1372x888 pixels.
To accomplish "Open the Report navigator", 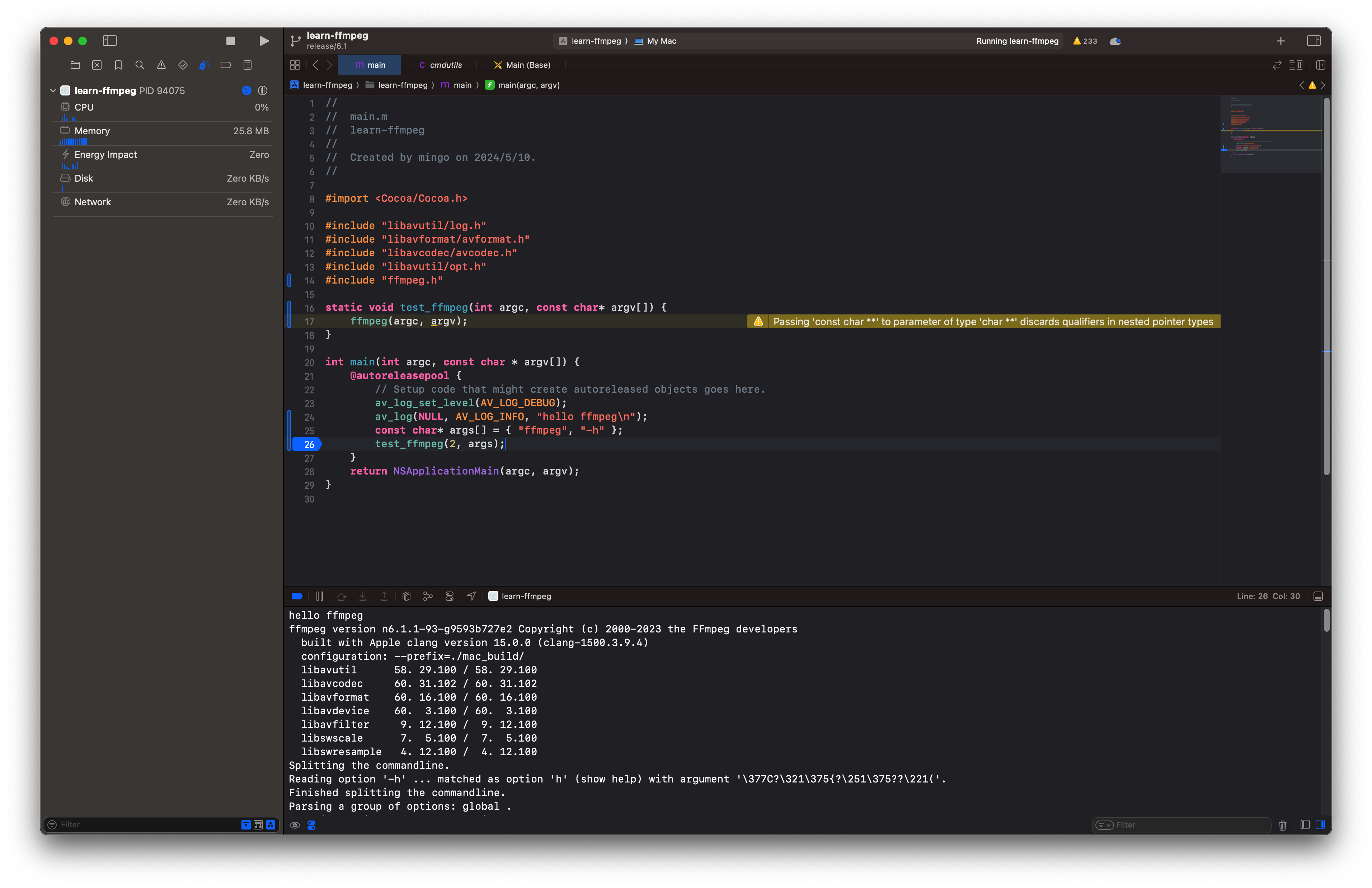I will coord(248,65).
